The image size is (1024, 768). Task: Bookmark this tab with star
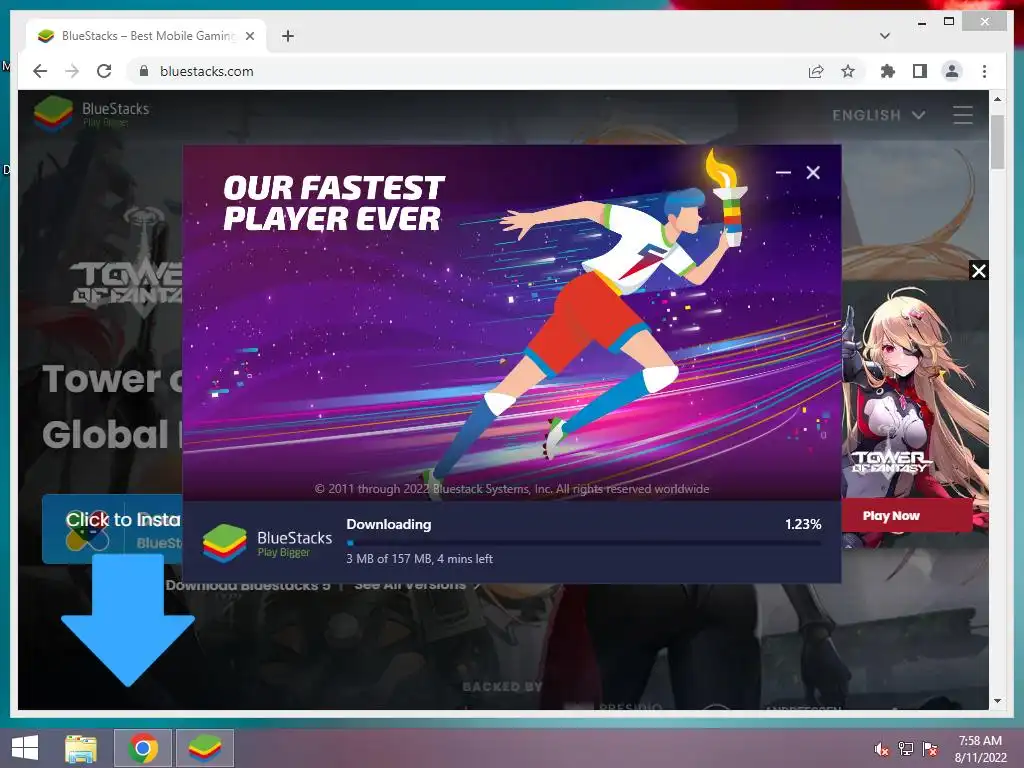[x=848, y=71]
